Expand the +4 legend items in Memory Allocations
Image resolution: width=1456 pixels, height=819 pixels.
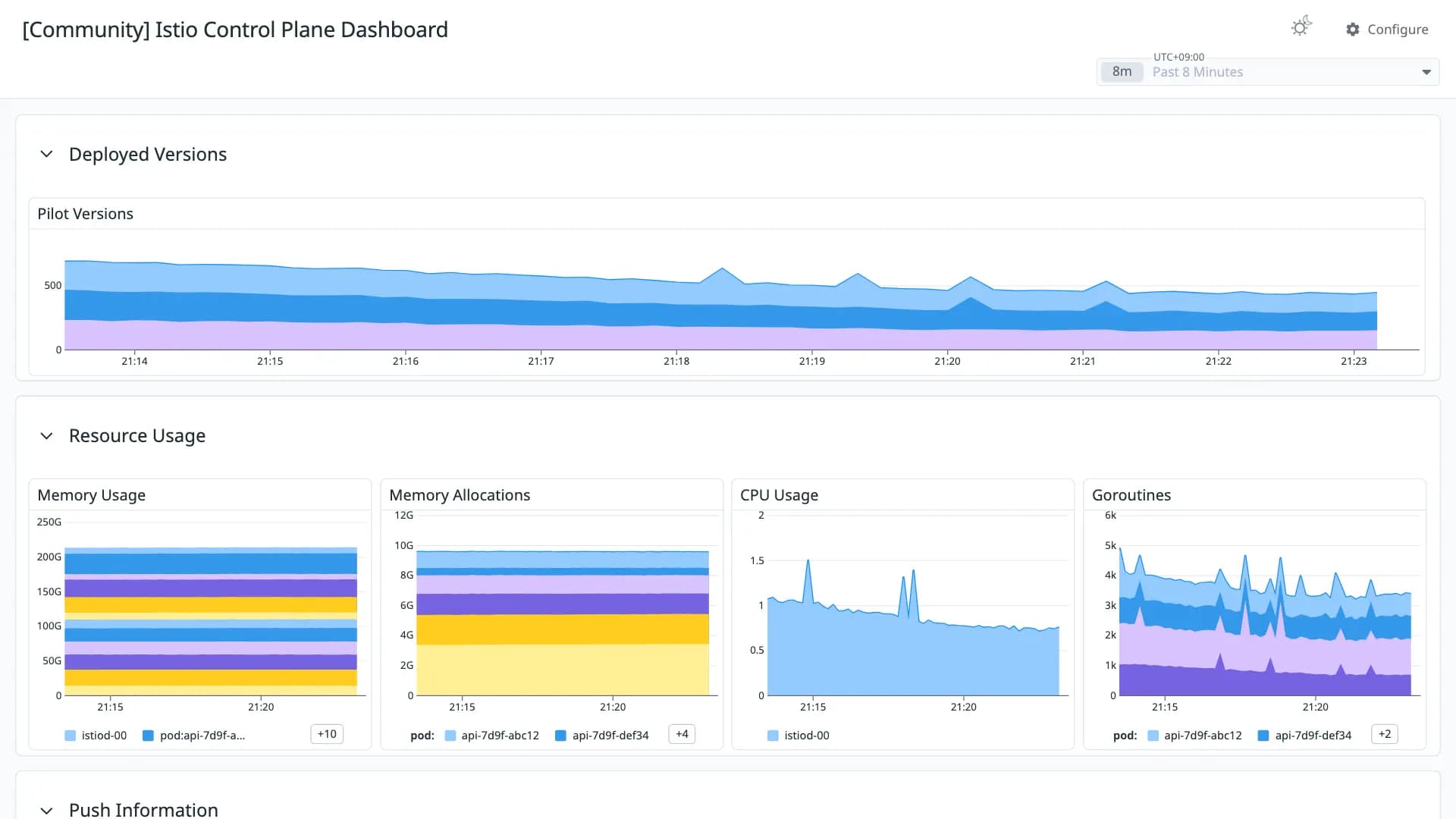pyautogui.click(x=682, y=734)
